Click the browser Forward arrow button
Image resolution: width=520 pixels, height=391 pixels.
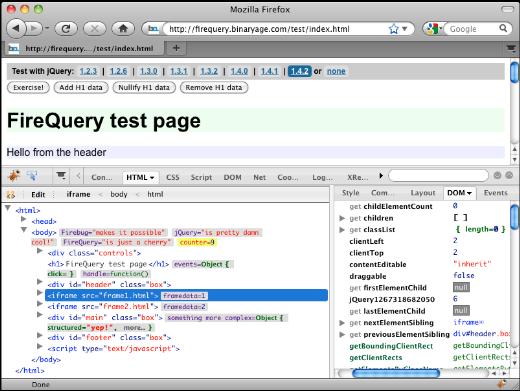33,28
